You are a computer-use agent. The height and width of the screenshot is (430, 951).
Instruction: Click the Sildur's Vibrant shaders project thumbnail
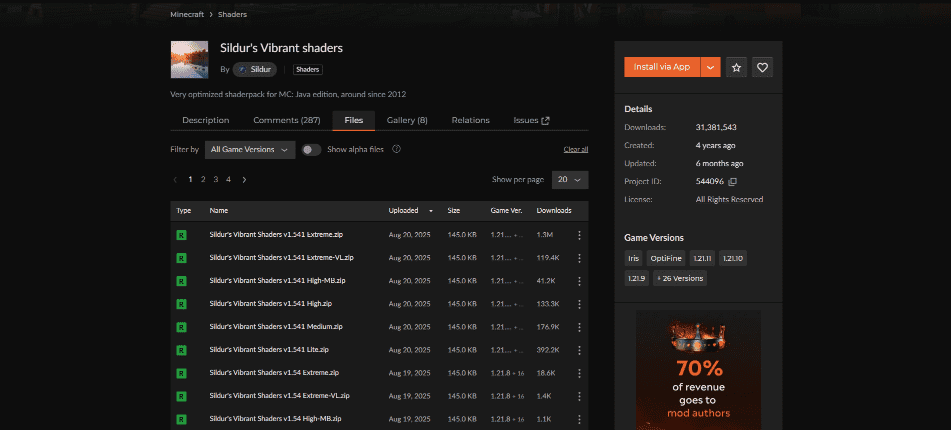[190, 59]
